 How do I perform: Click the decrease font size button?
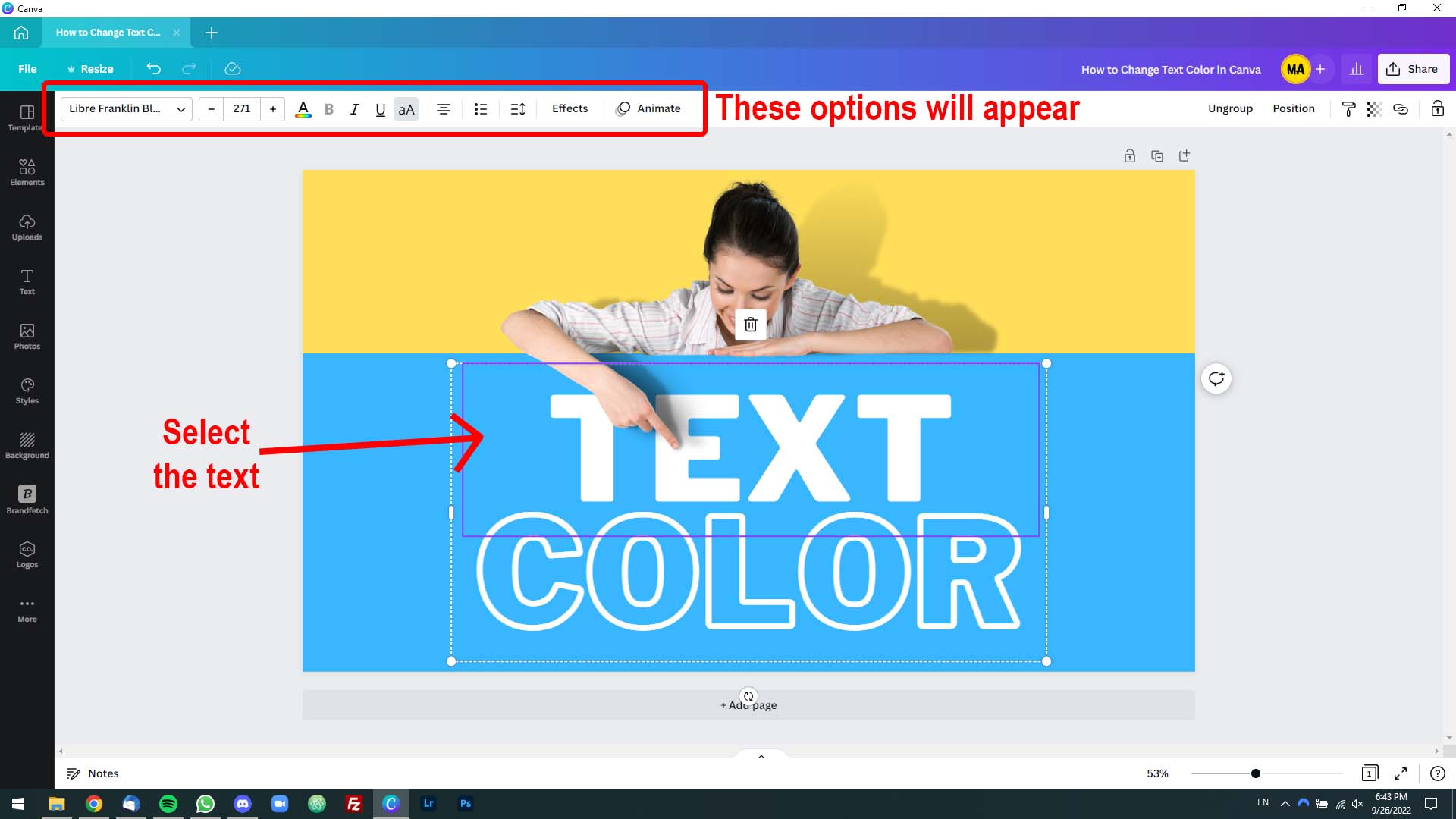[x=211, y=108]
